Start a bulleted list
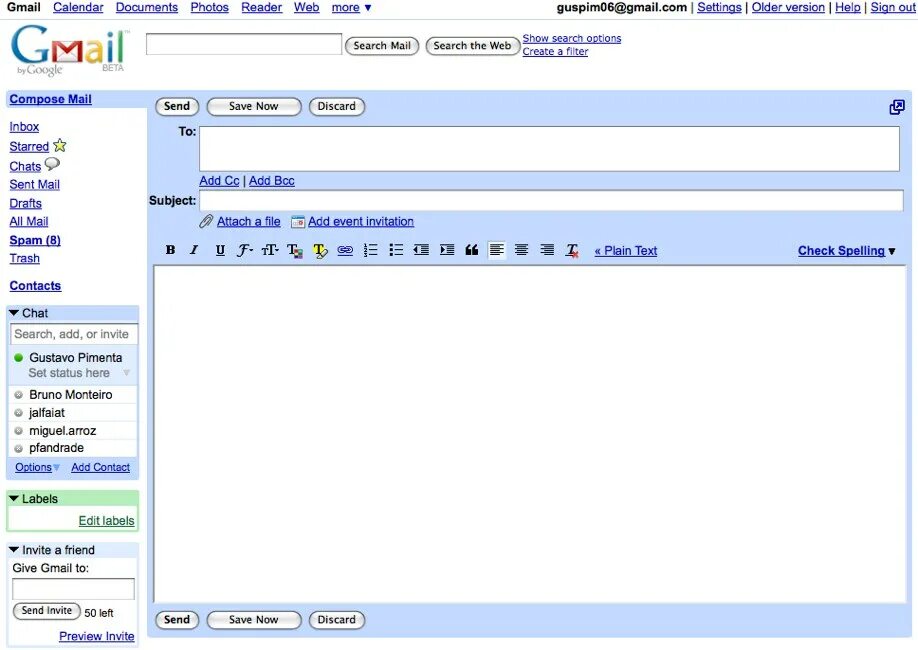918x650 pixels. click(396, 250)
